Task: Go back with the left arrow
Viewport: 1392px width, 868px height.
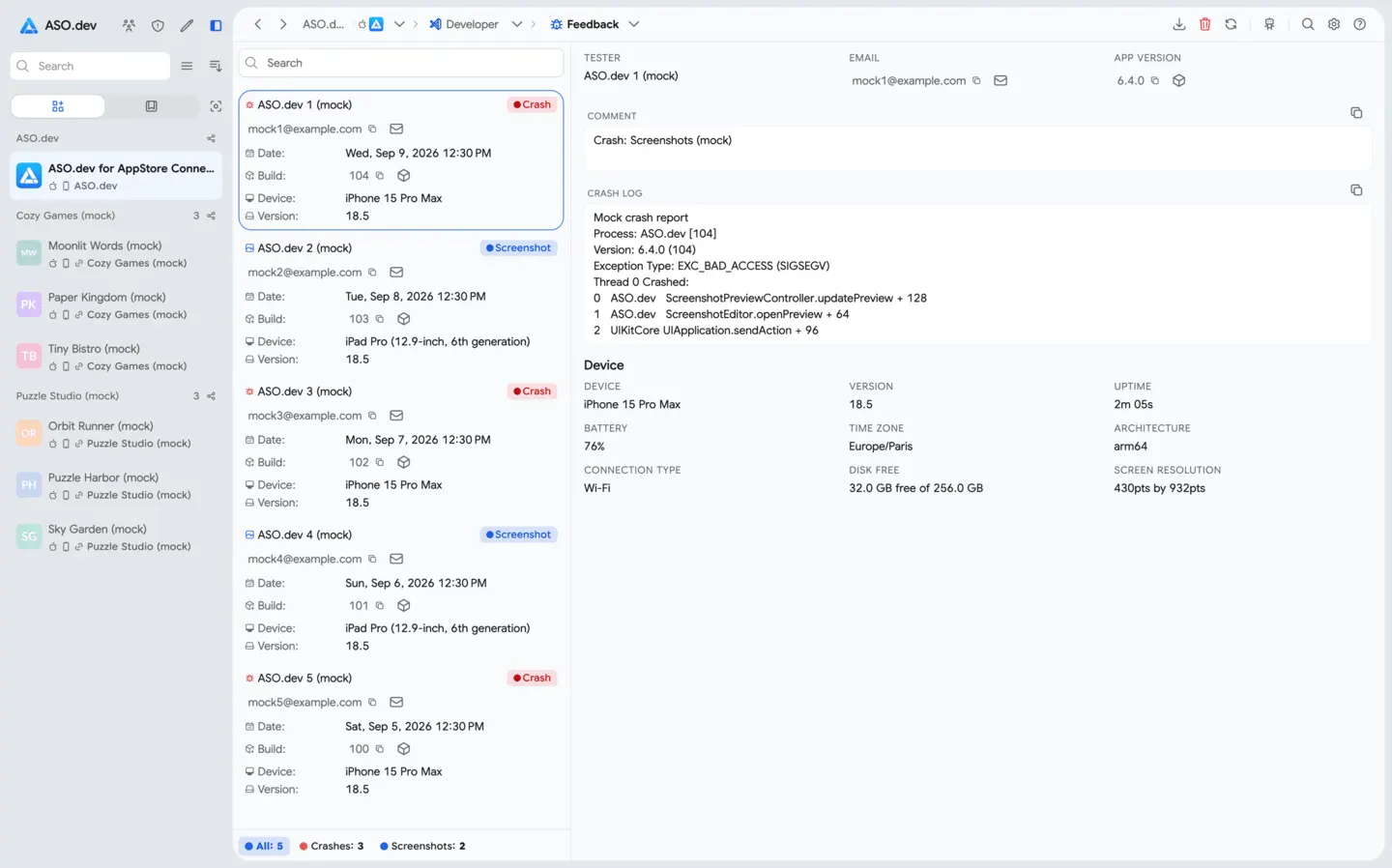Action: (x=258, y=24)
